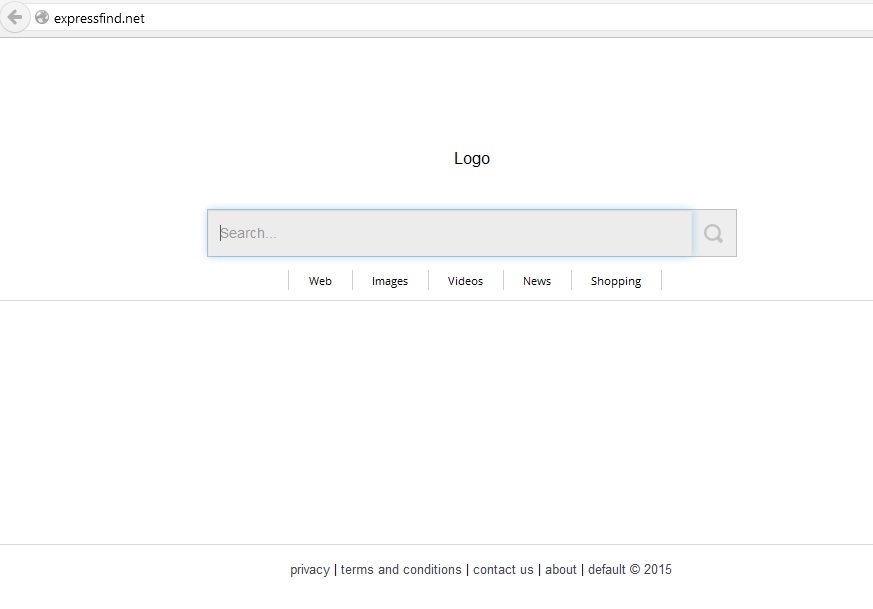The width and height of the screenshot is (873, 609).
Task: Select the expressfind.net address bar URL
Action: coord(99,18)
